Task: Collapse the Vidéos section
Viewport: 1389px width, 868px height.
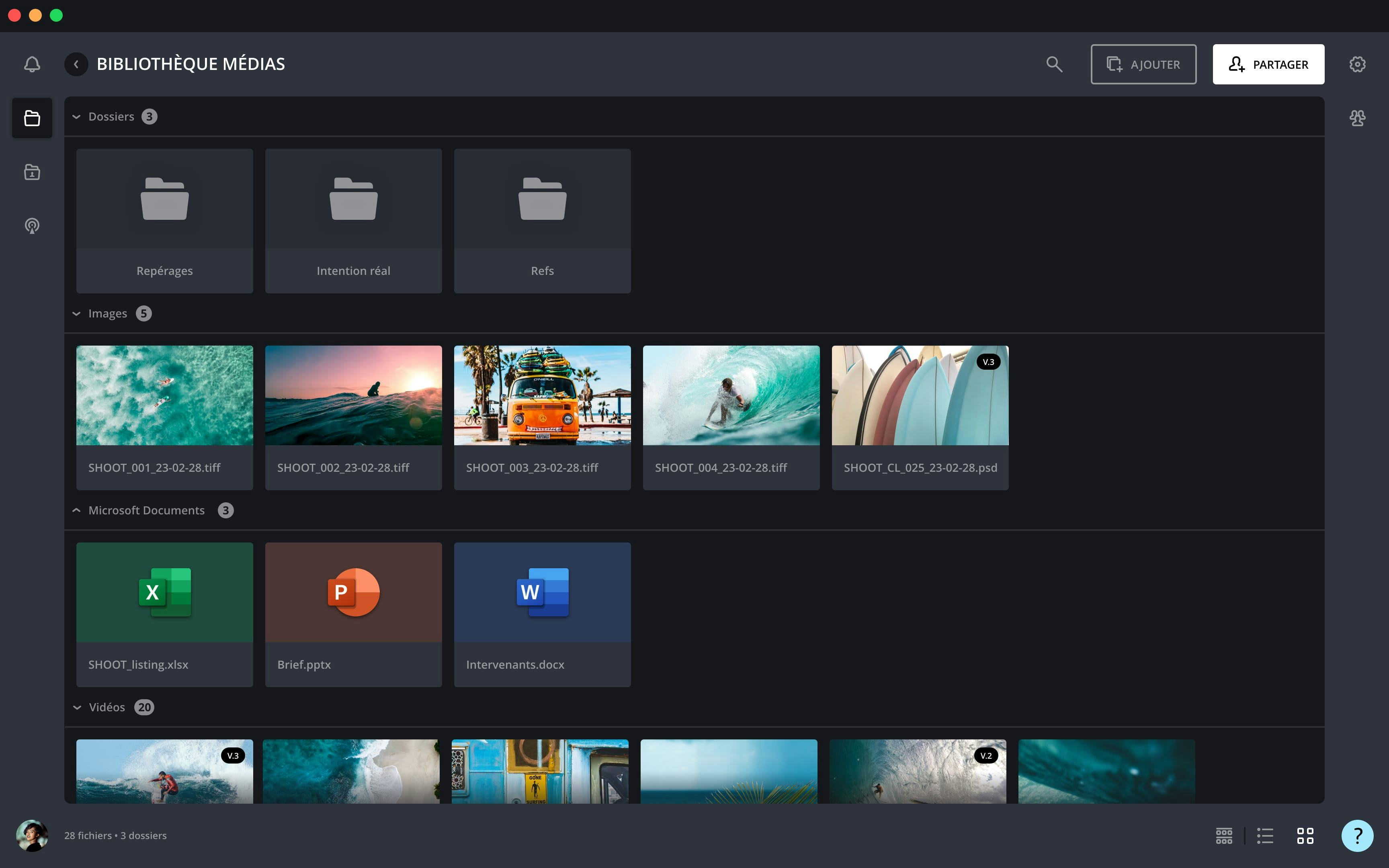Action: [x=76, y=707]
